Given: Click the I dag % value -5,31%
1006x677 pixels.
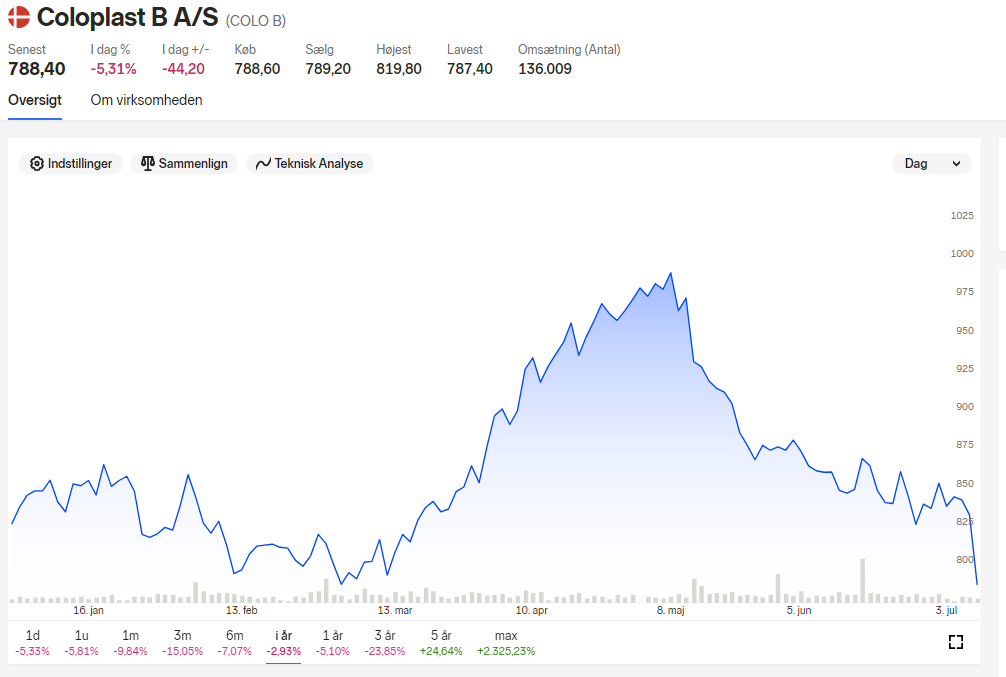Looking at the screenshot, I should point(114,69).
